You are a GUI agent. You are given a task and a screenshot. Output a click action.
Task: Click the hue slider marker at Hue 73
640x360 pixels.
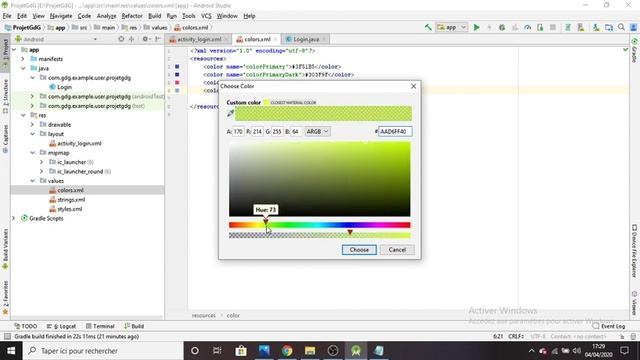point(266,222)
